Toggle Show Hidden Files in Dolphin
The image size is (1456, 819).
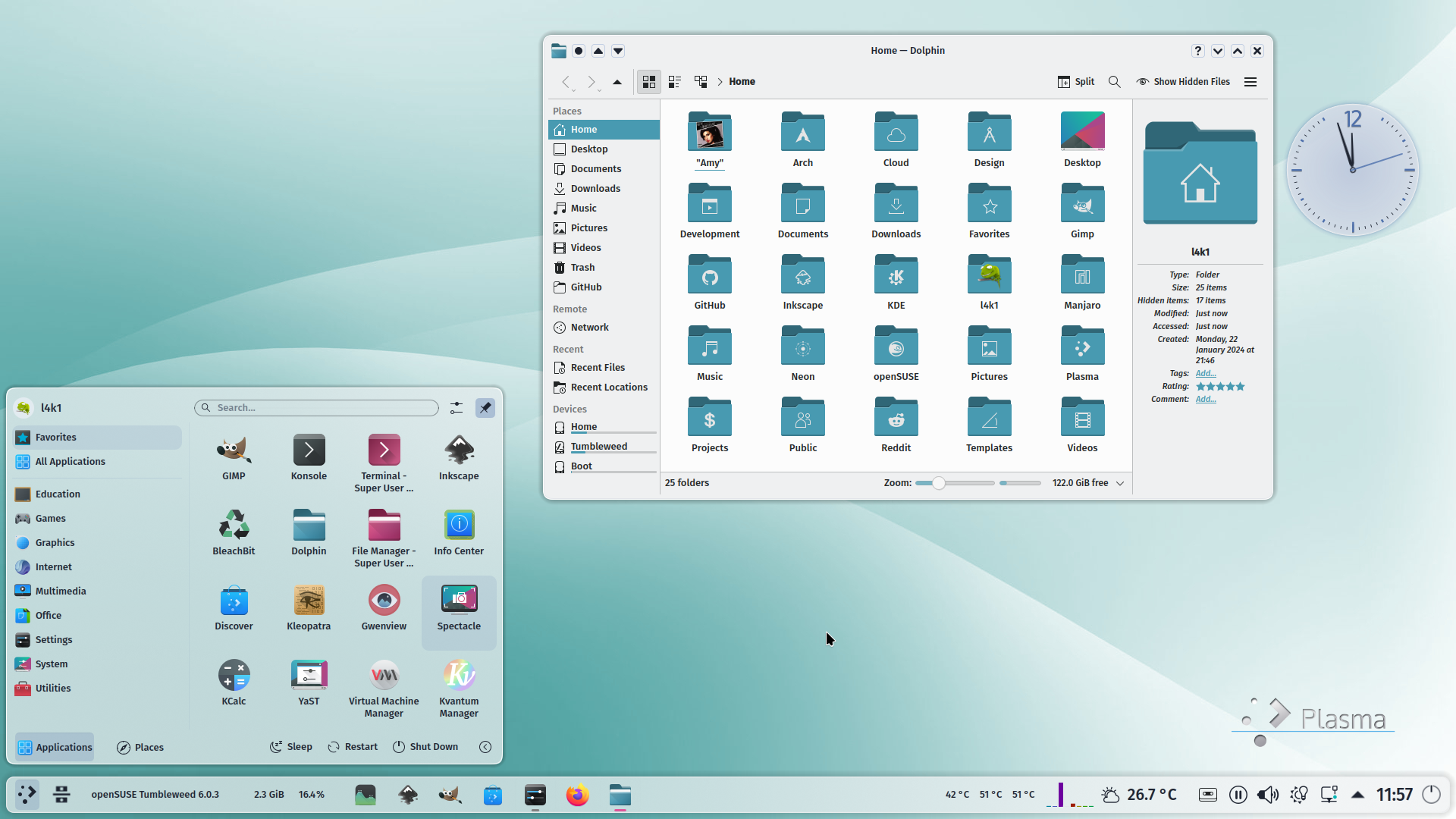coord(1183,82)
